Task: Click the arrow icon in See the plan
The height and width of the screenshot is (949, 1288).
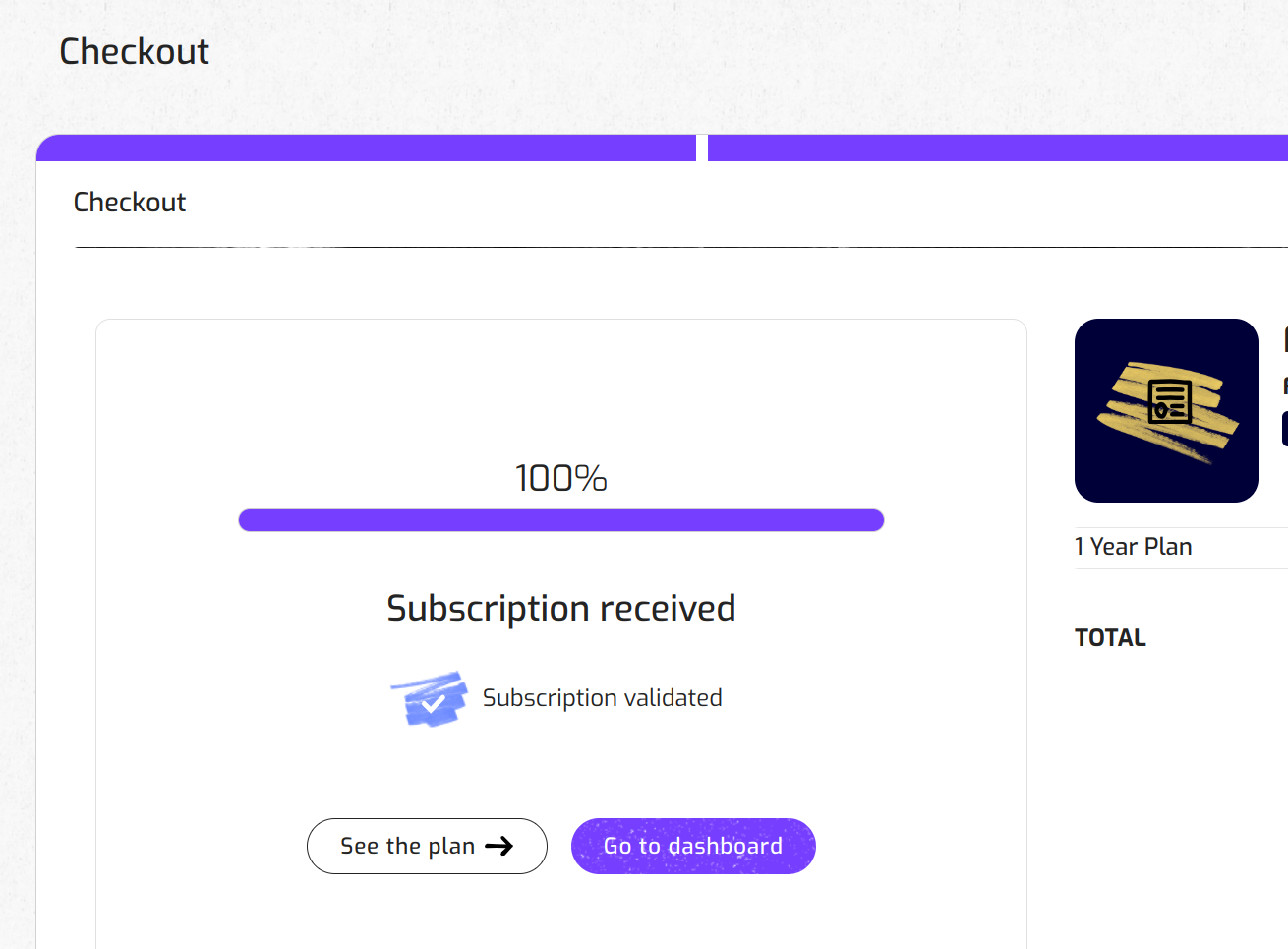Action: (499, 846)
